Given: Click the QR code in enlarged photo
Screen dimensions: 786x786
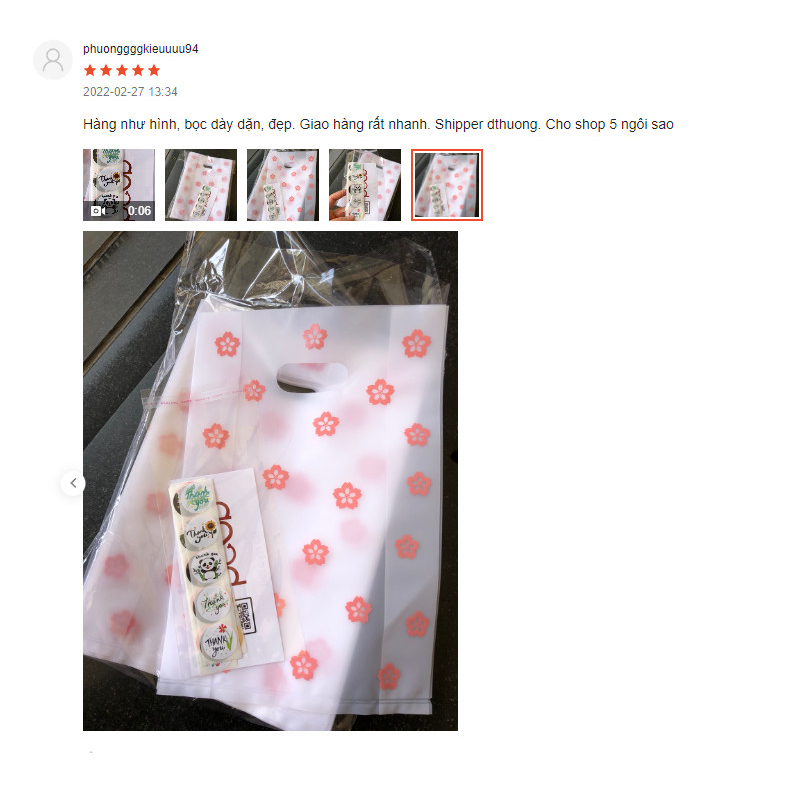Looking at the screenshot, I should (x=246, y=615).
